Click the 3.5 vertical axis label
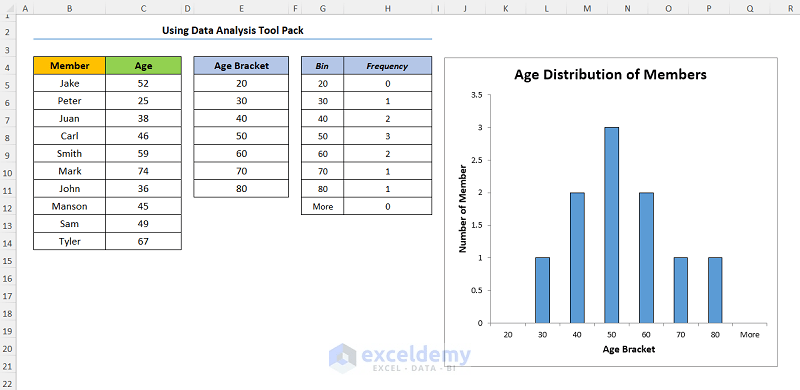Screen dimensions: 800x390 point(477,95)
